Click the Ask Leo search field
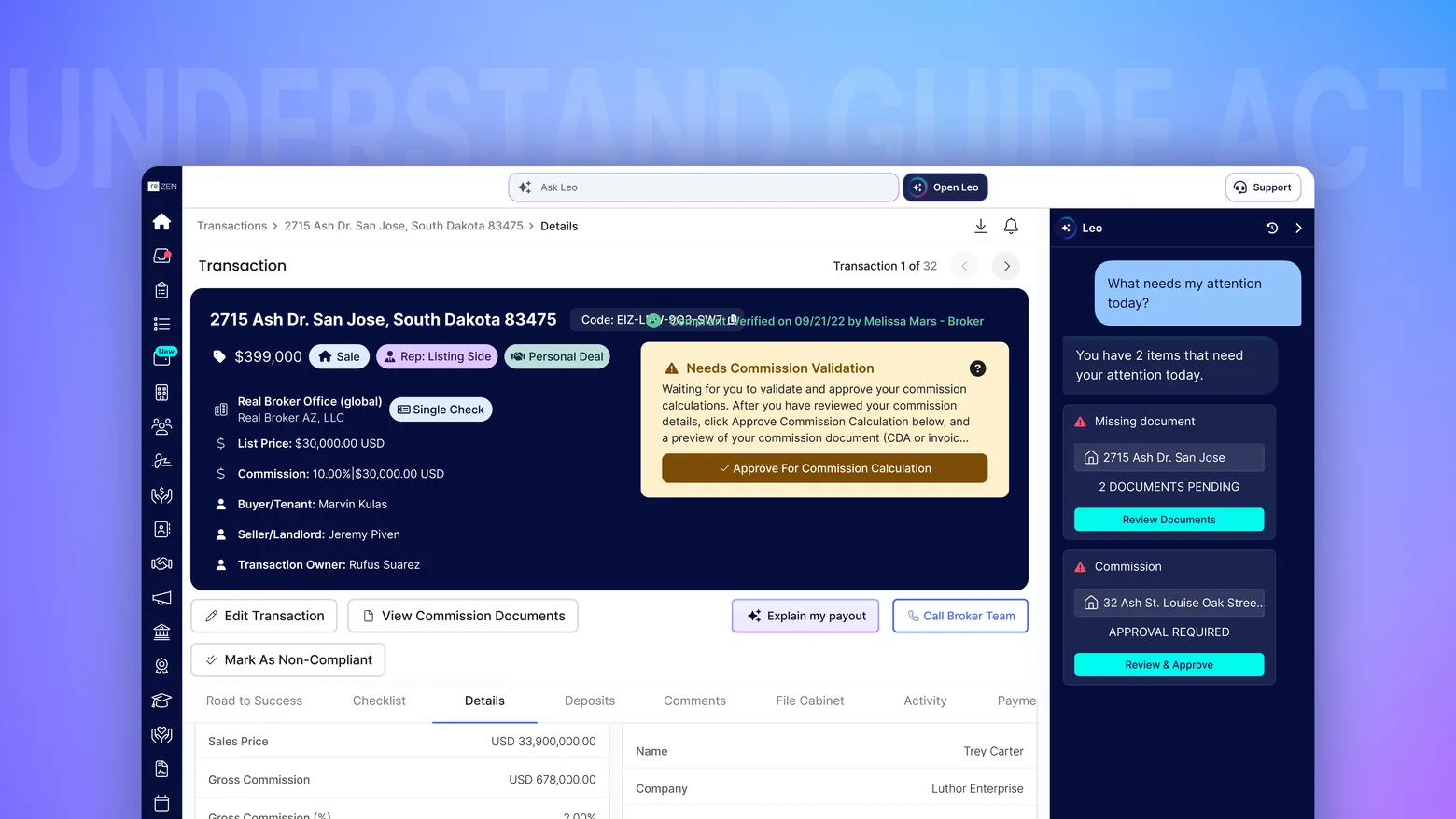1456x819 pixels. 704,187
